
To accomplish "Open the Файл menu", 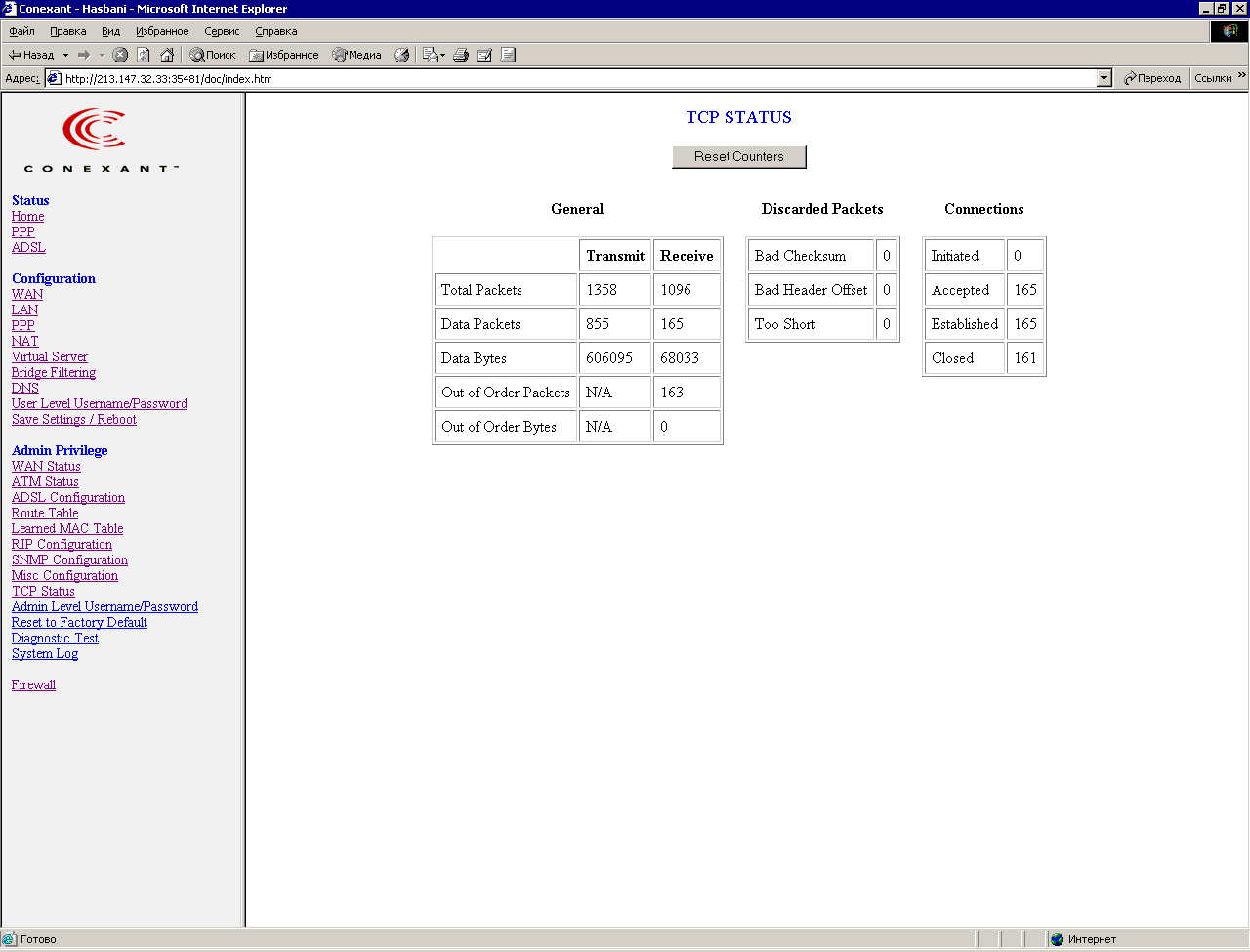I will click(x=21, y=31).
